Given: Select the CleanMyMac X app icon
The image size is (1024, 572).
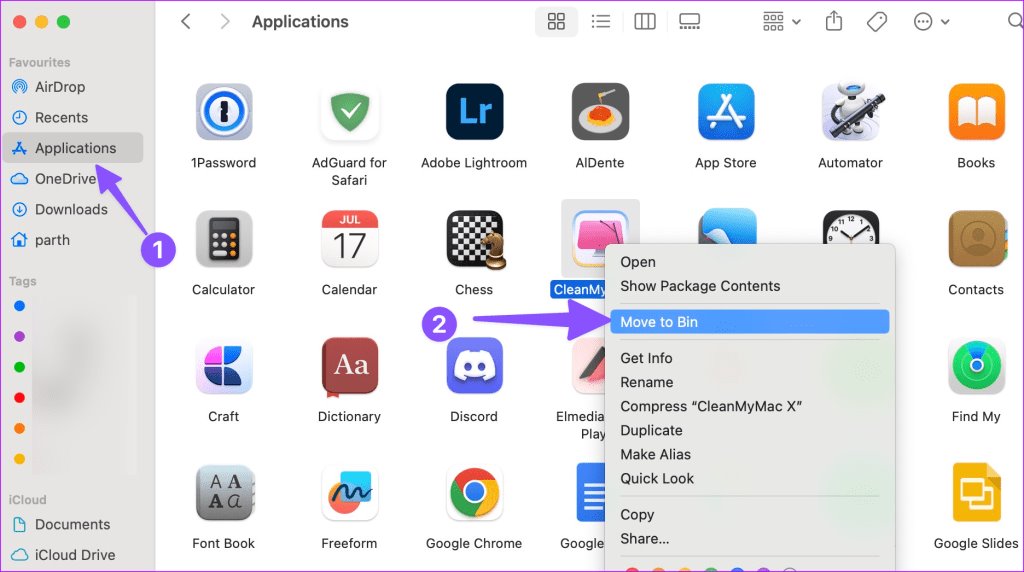Looking at the screenshot, I should click(600, 235).
